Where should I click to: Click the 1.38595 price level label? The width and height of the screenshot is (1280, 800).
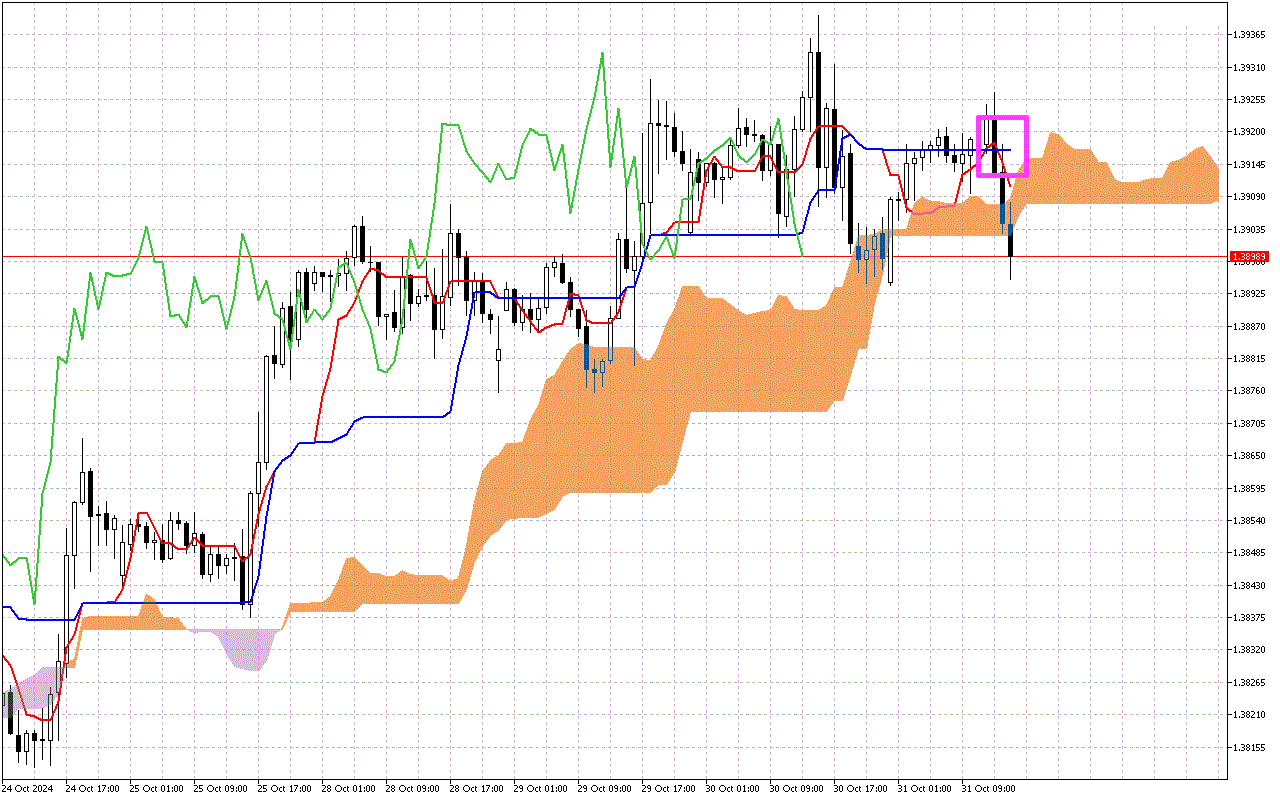pos(1250,489)
